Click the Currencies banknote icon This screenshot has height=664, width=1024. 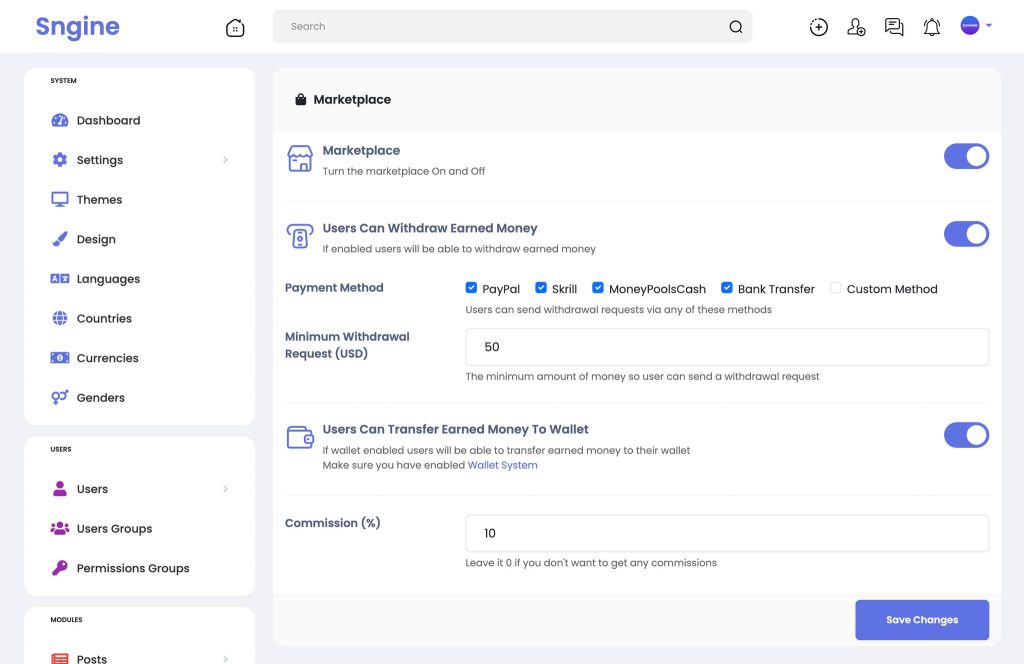(x=59, y=358)
